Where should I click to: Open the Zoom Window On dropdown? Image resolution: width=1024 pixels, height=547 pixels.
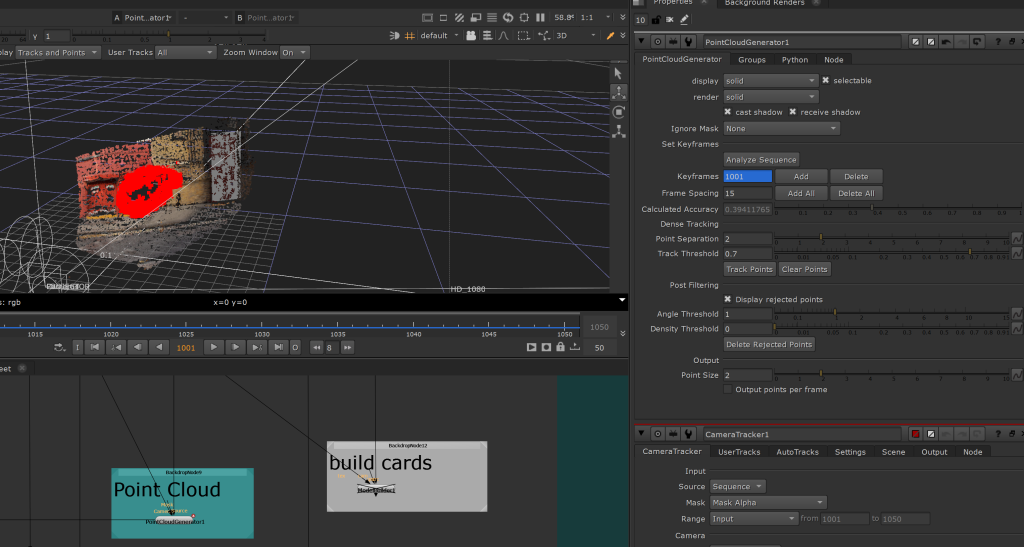click(x=294, y=52)
